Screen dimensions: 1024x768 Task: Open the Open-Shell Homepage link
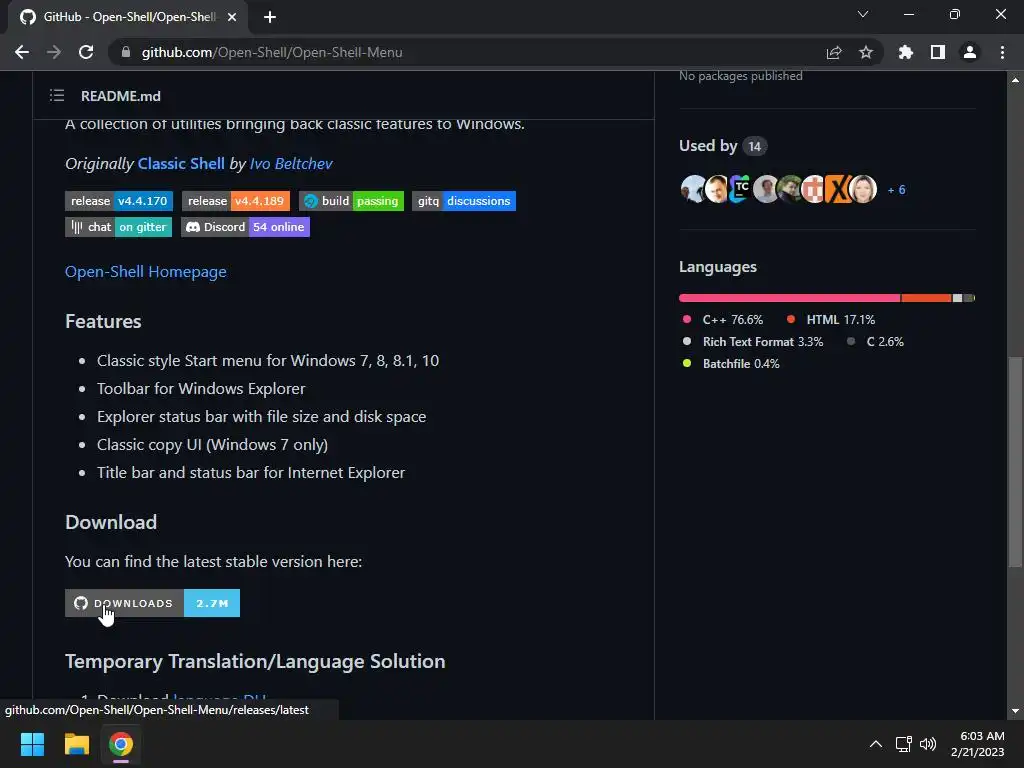click(x=146, y=272)
